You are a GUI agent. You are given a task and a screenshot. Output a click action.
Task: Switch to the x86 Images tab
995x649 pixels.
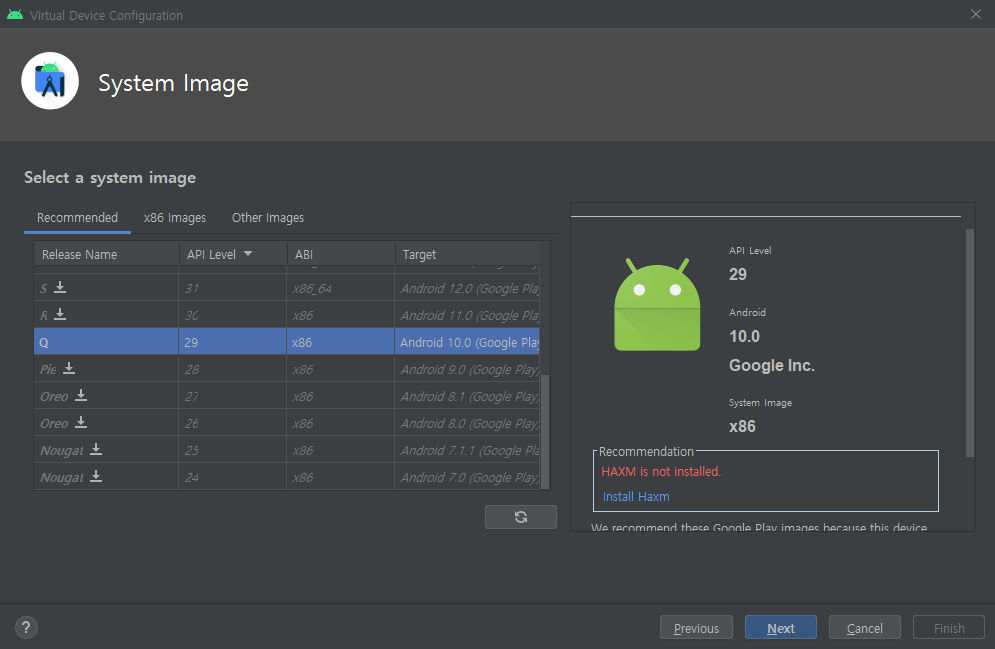[x=175, y=218]
